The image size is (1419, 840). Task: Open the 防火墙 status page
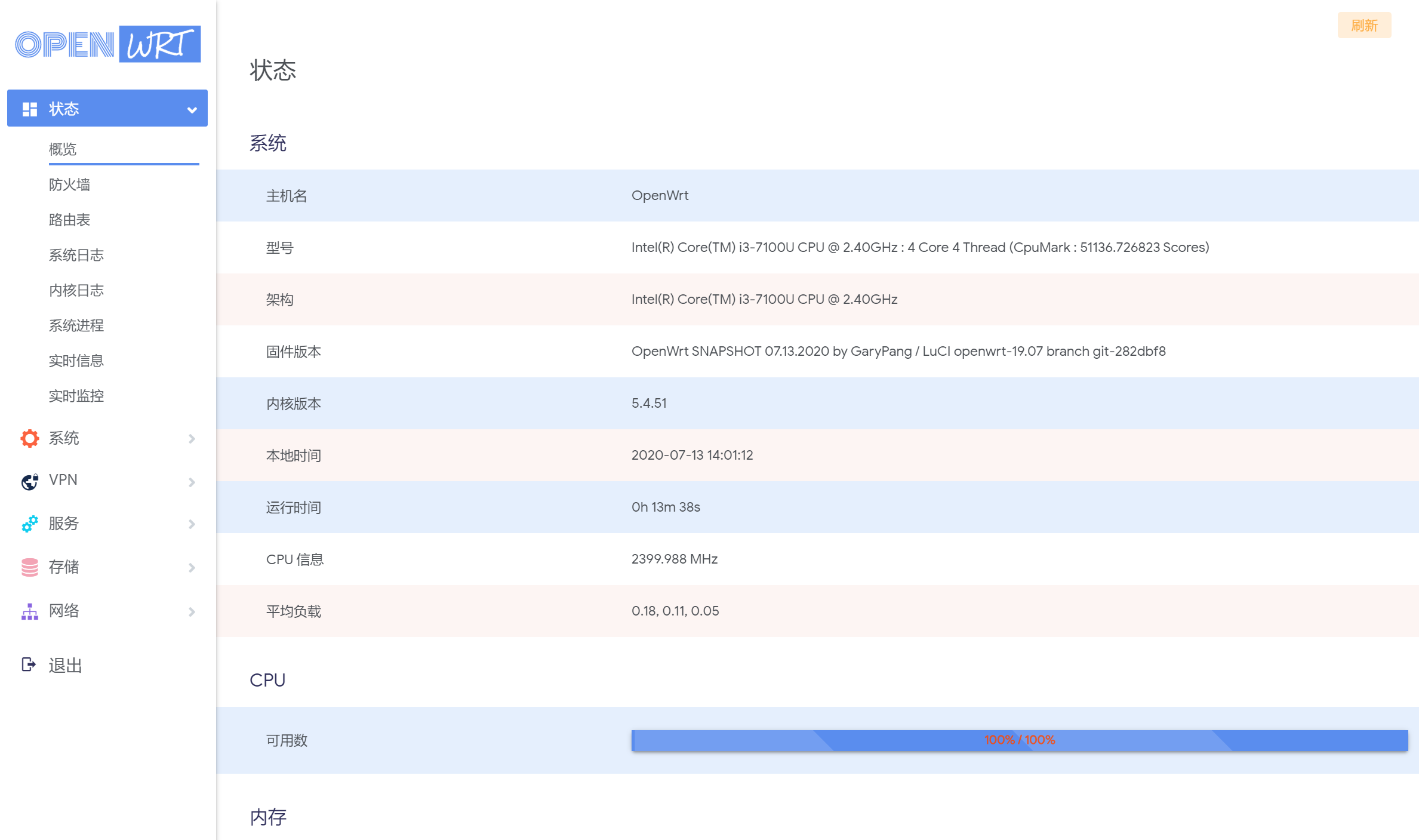69,184
